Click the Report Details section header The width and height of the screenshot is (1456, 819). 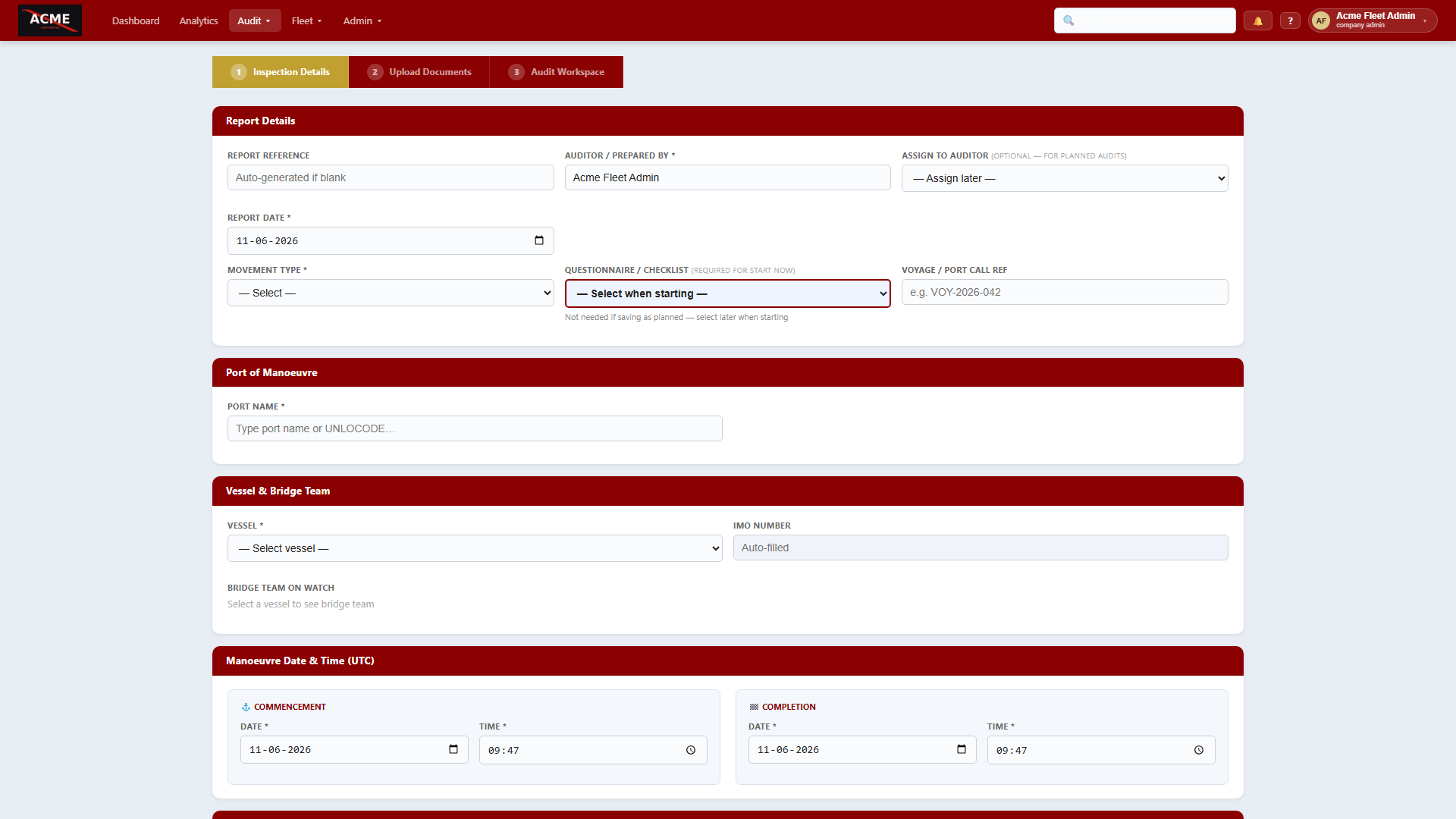(728, 121)
